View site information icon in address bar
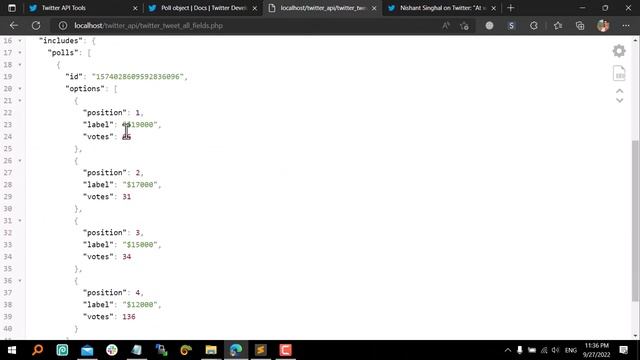640x360 pixels. coord(62,25)
